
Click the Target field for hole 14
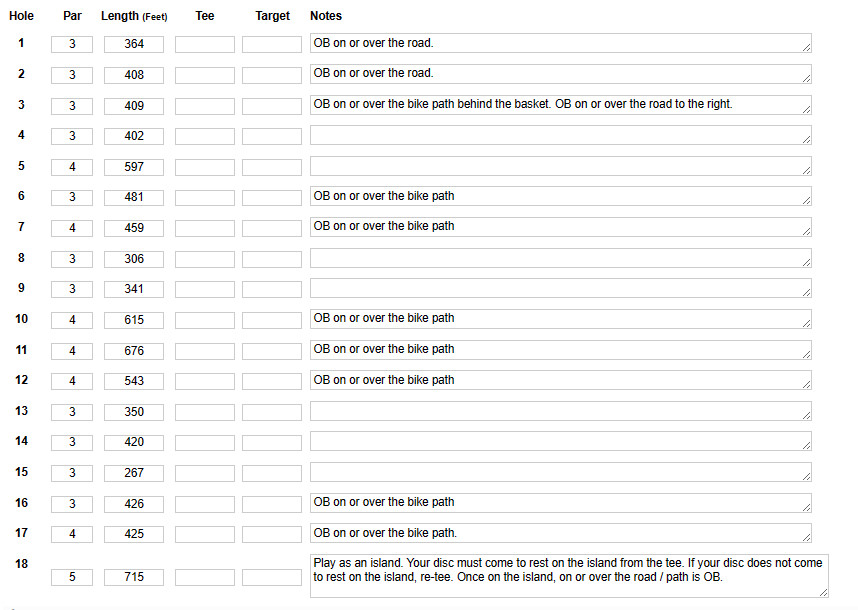[x=272, y=442]
